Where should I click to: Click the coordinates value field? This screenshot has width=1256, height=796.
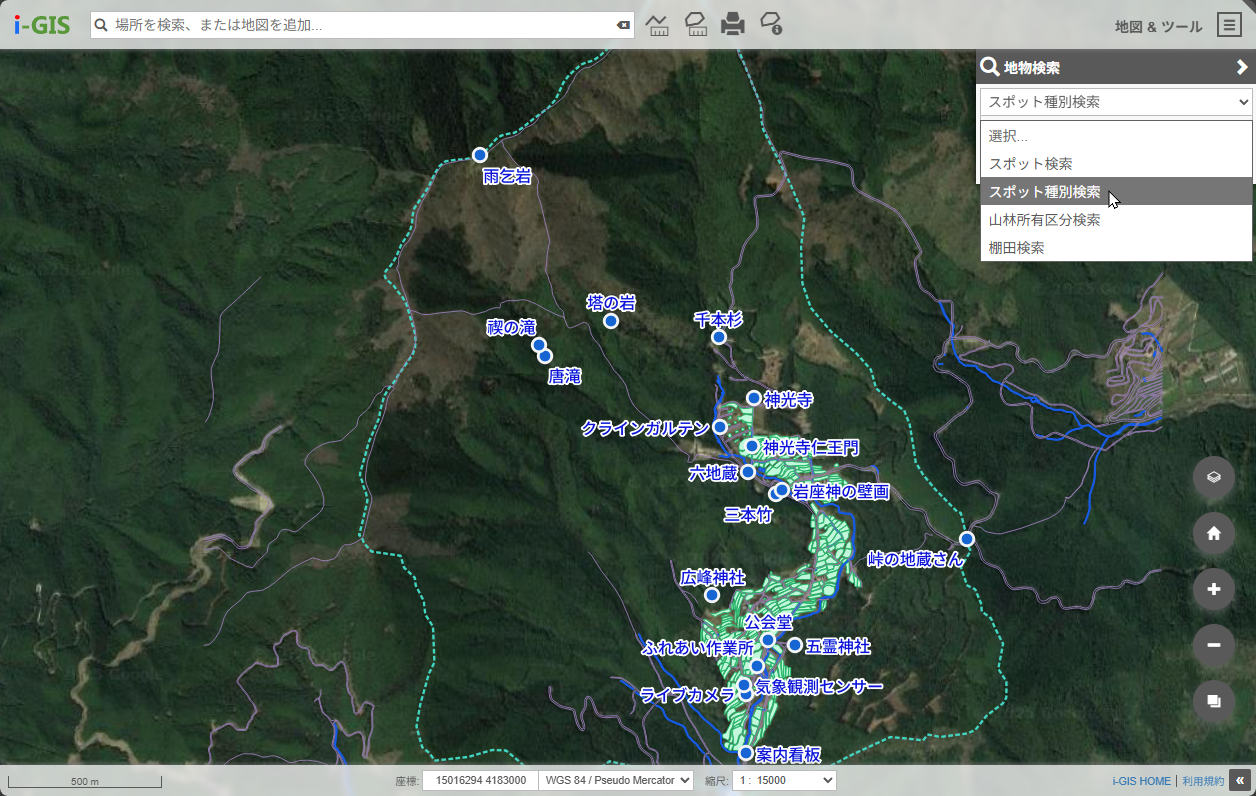[x=480, y=780]
